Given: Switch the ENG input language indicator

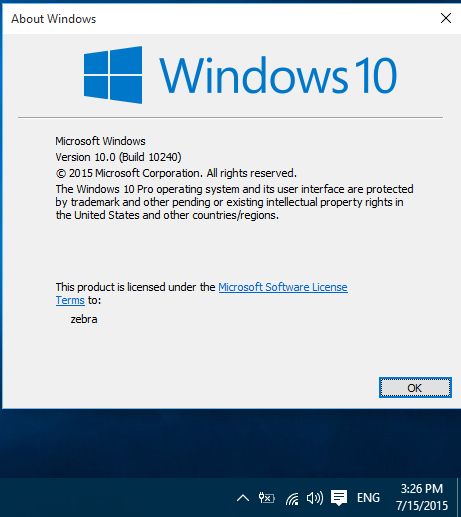Looking at the screenshot, I should pos(368,498).
